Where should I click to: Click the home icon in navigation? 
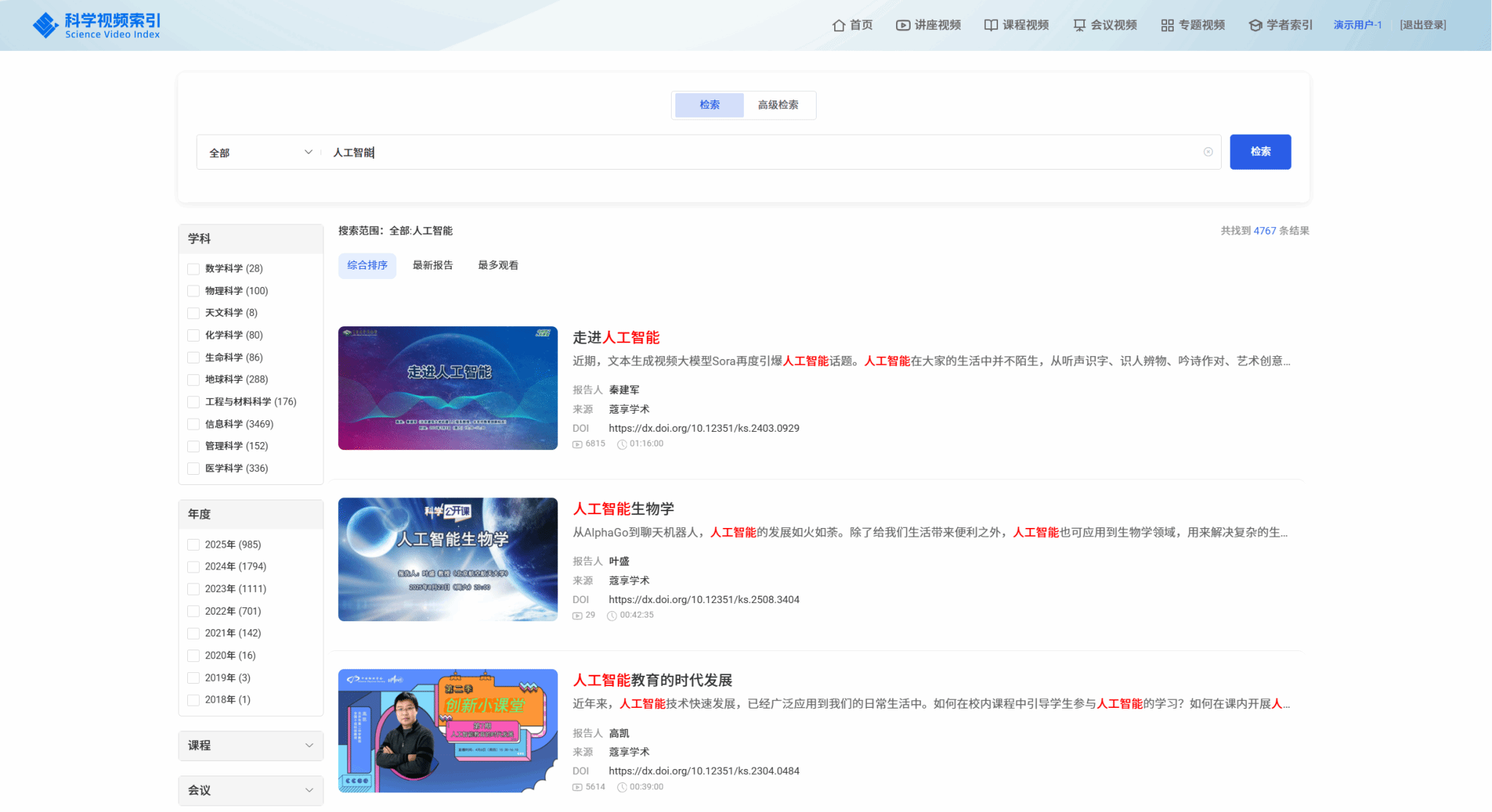point(839,25)
